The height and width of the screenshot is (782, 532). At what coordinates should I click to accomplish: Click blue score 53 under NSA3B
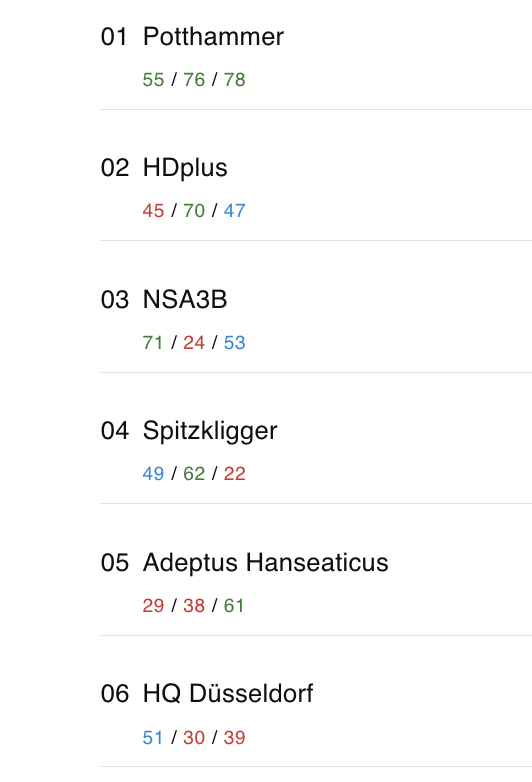pos(234,343)
